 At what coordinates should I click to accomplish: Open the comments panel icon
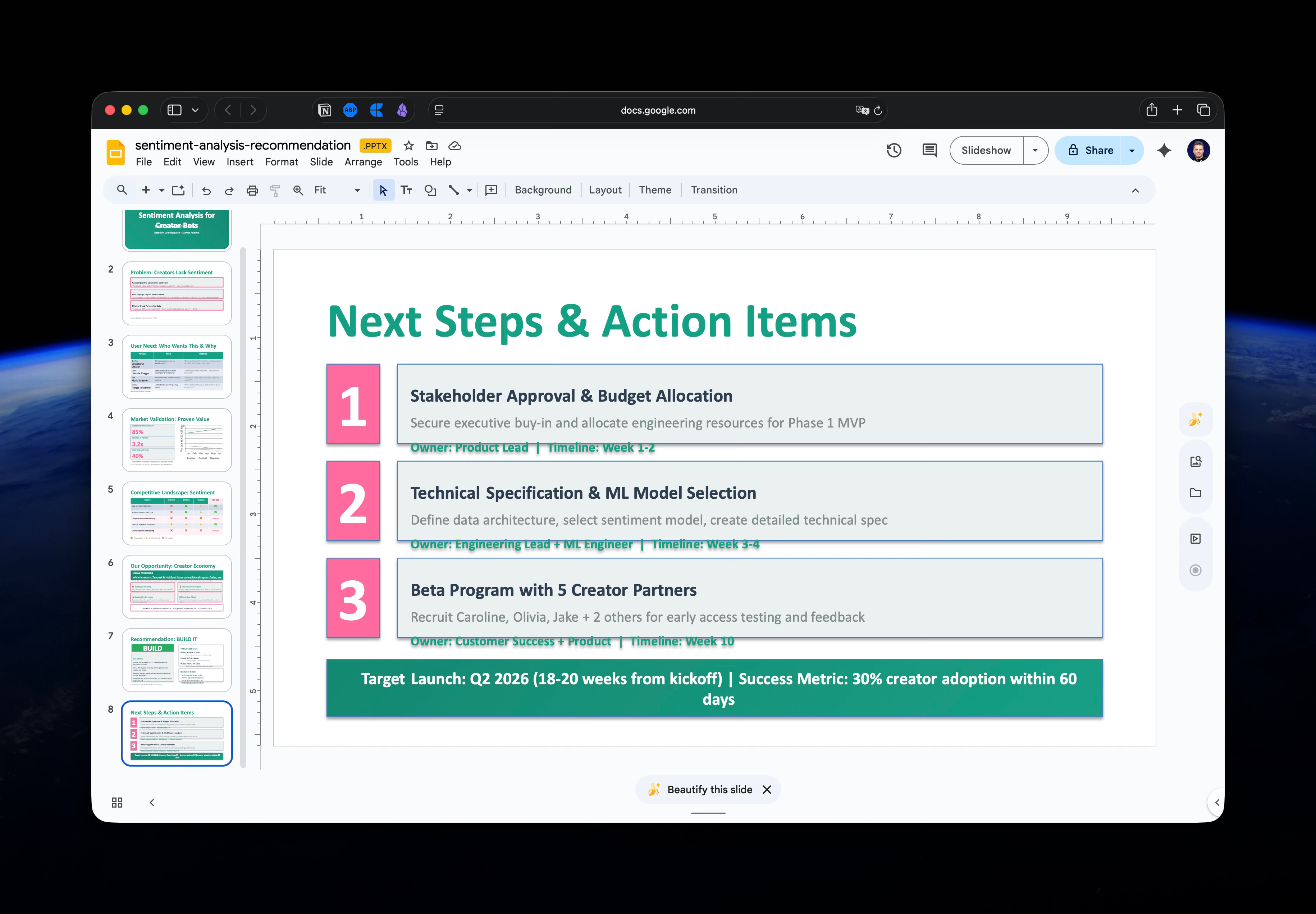929,151
